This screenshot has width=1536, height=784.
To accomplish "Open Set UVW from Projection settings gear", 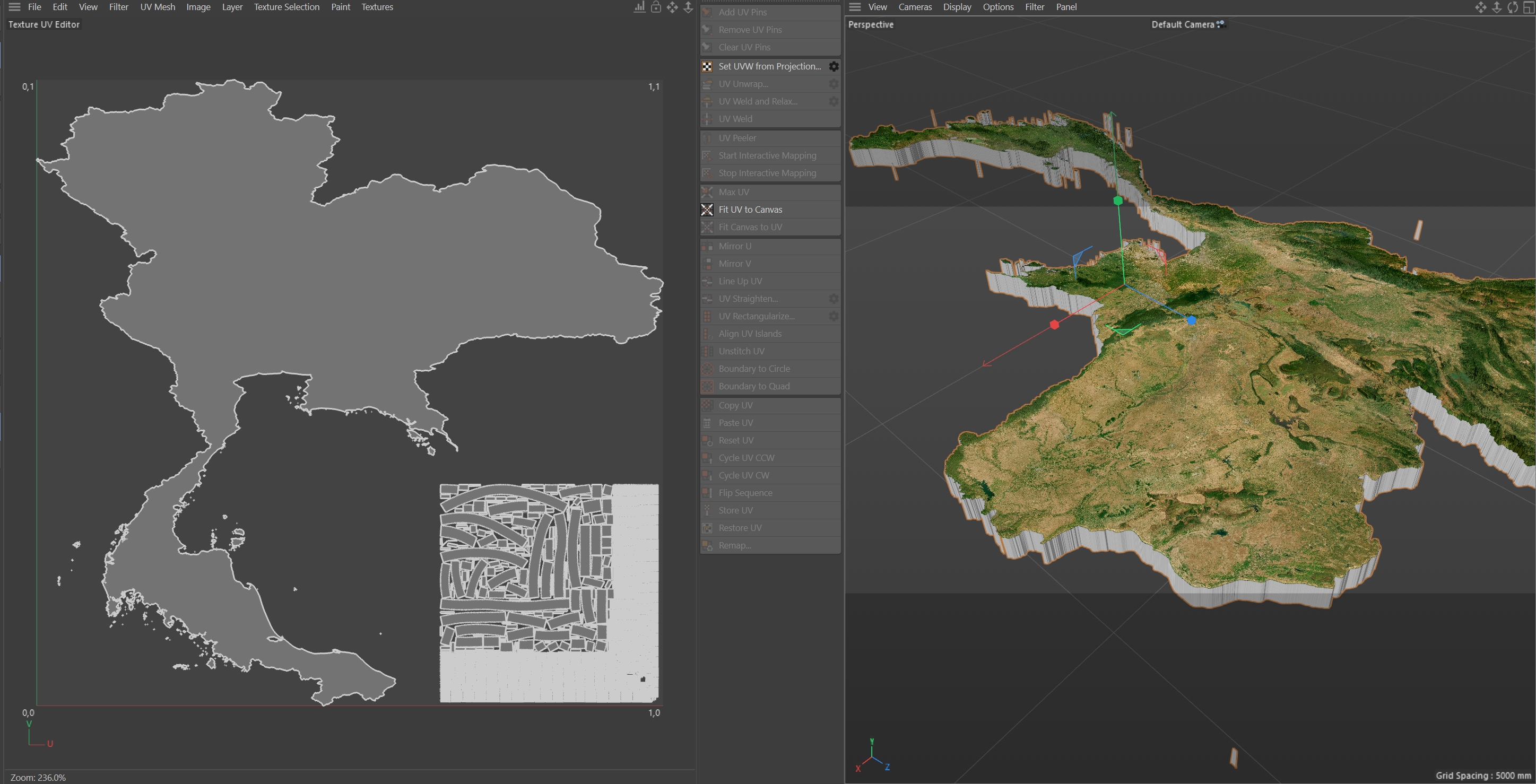I will click(x=834, y=66).
